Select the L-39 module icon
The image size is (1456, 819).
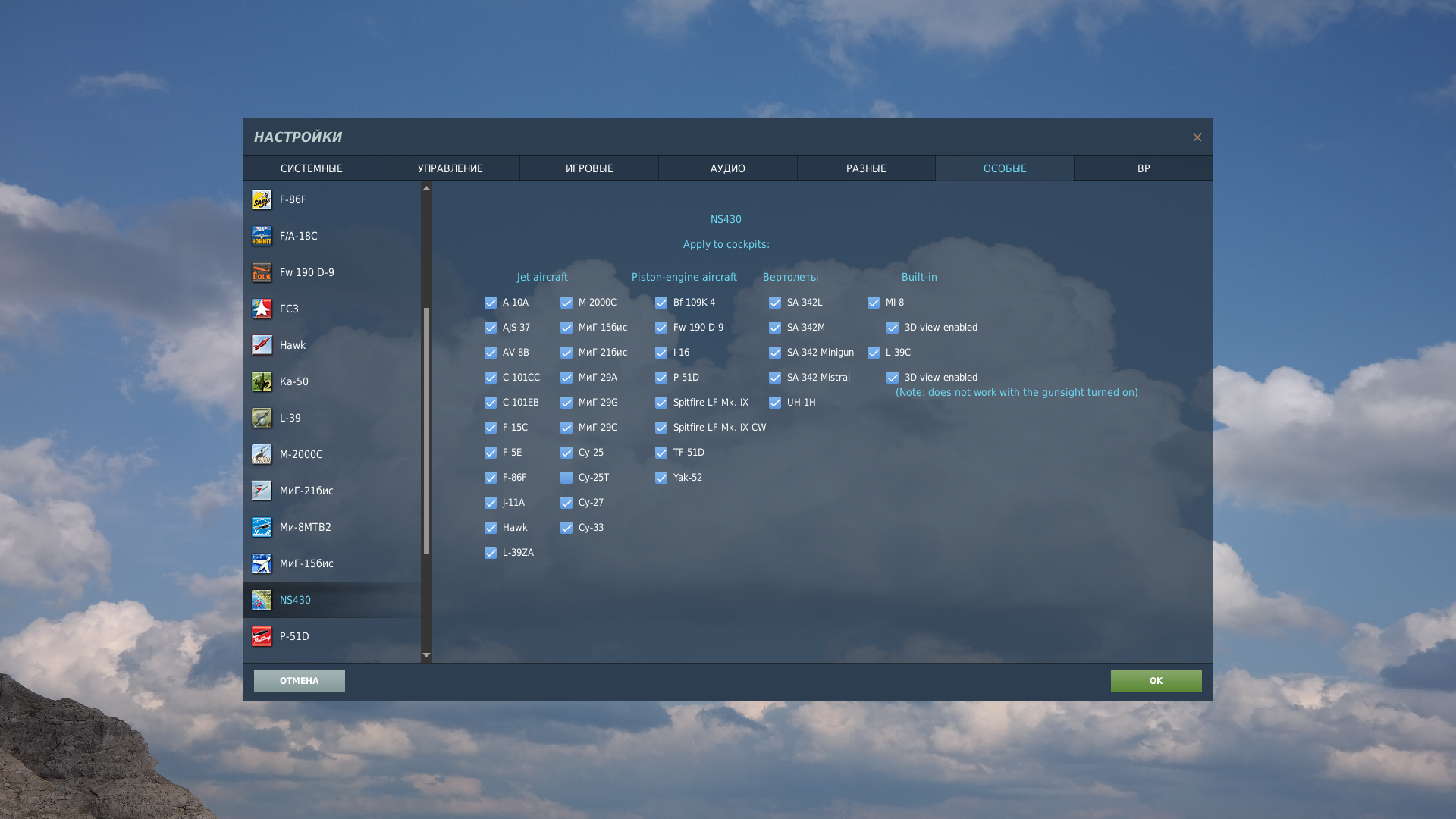[x=262, y=418]
